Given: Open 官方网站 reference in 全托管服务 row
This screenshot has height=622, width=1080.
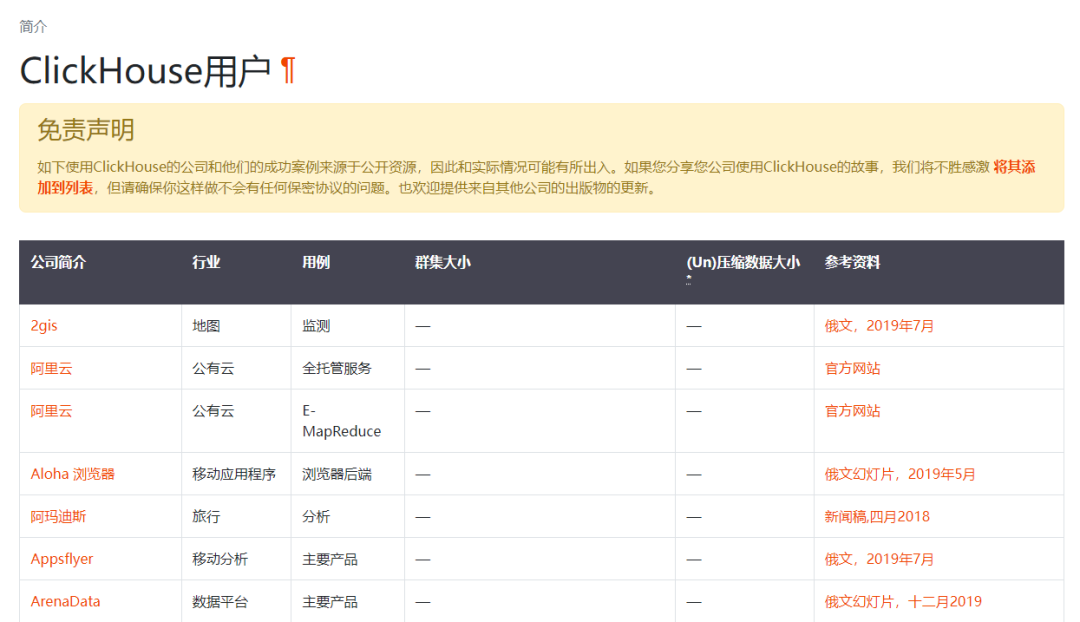Looking at the screenshot, I should tap(853, 369).
